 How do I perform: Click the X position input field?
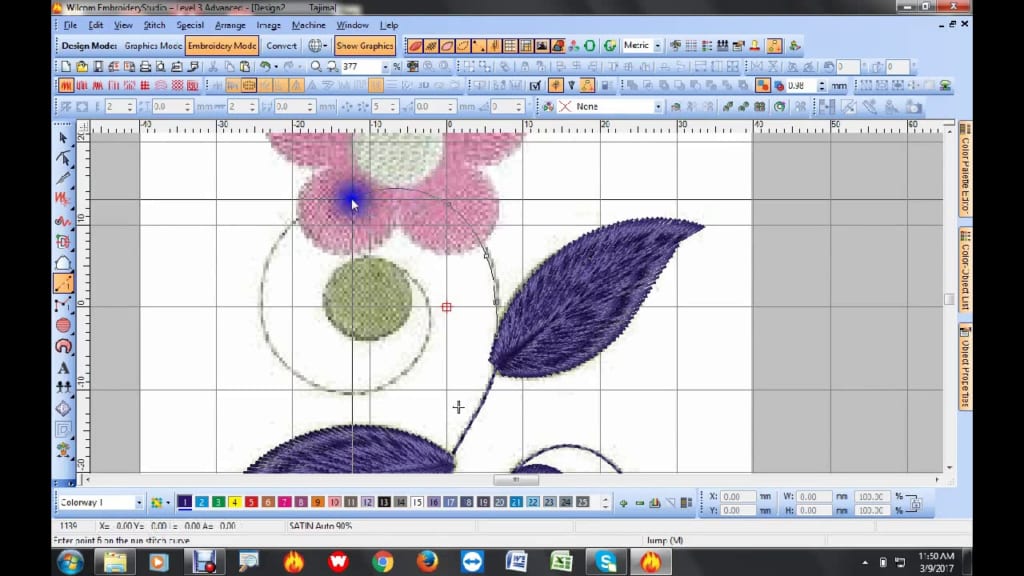point(738,496)
